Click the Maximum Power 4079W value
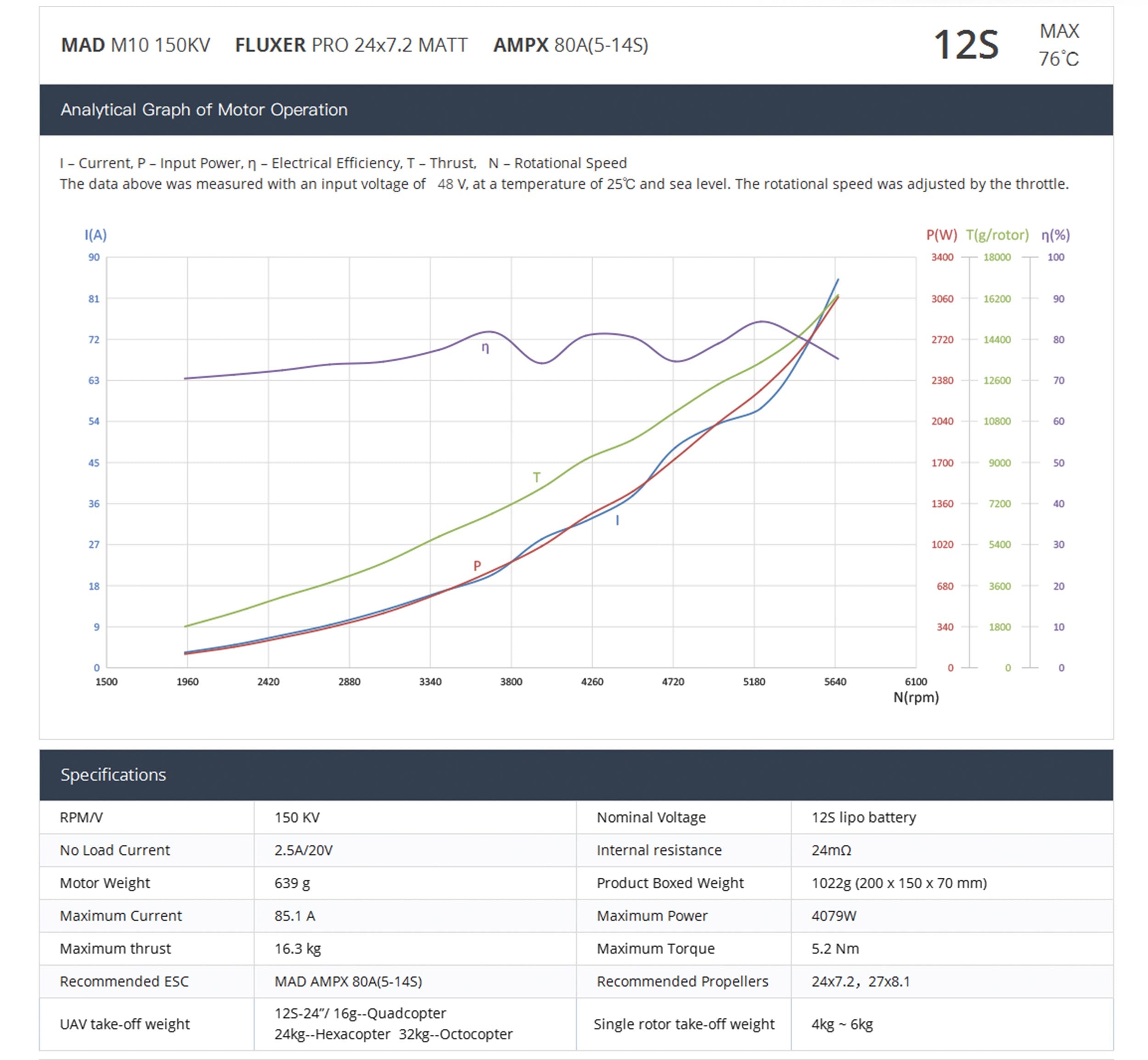Image resolution: width=1148 pixels, height=1060 pixels. click(x=833, y=915)
